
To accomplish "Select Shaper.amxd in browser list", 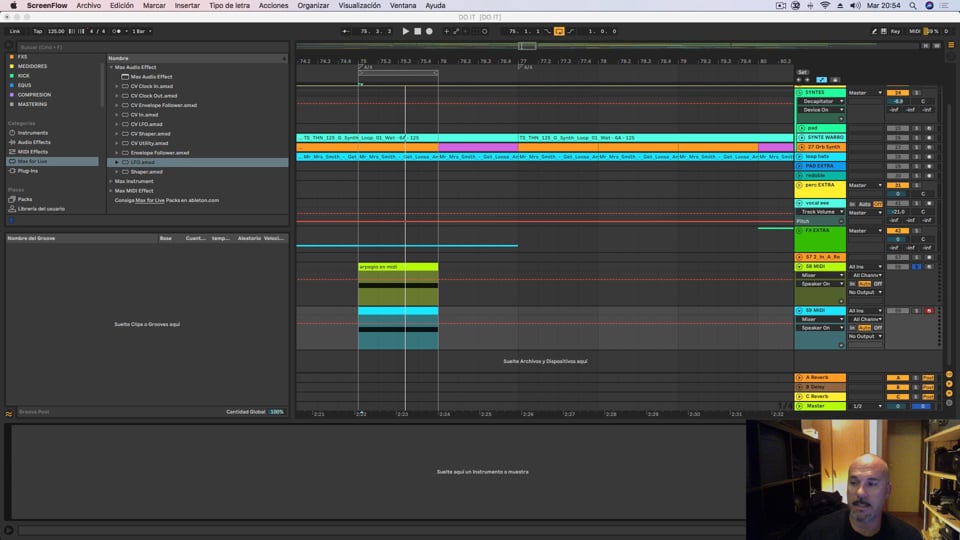I will click(x=146, y=172).
